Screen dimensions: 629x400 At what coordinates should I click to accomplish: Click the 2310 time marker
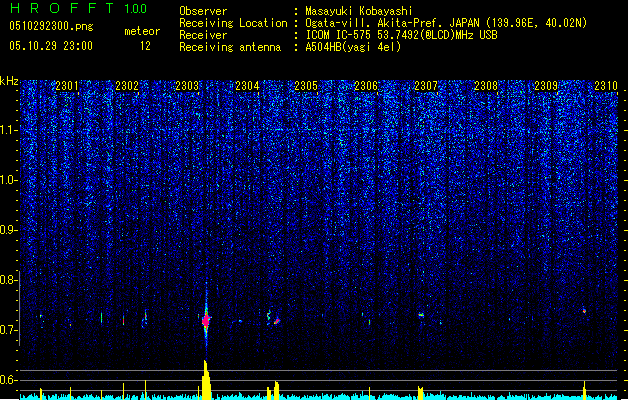[606, 86]
